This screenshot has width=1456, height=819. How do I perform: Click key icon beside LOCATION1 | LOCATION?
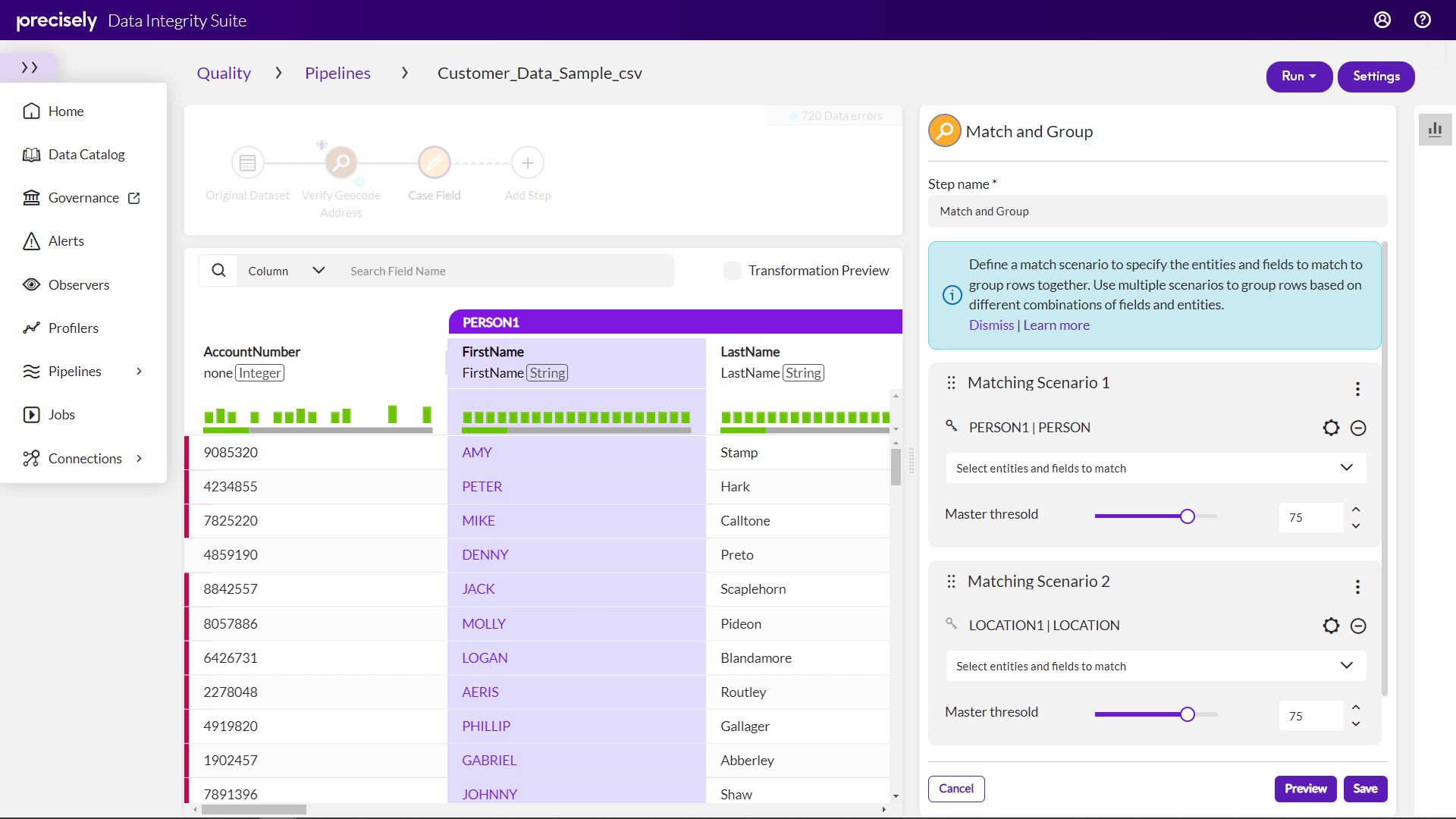[x=951, y=623]
